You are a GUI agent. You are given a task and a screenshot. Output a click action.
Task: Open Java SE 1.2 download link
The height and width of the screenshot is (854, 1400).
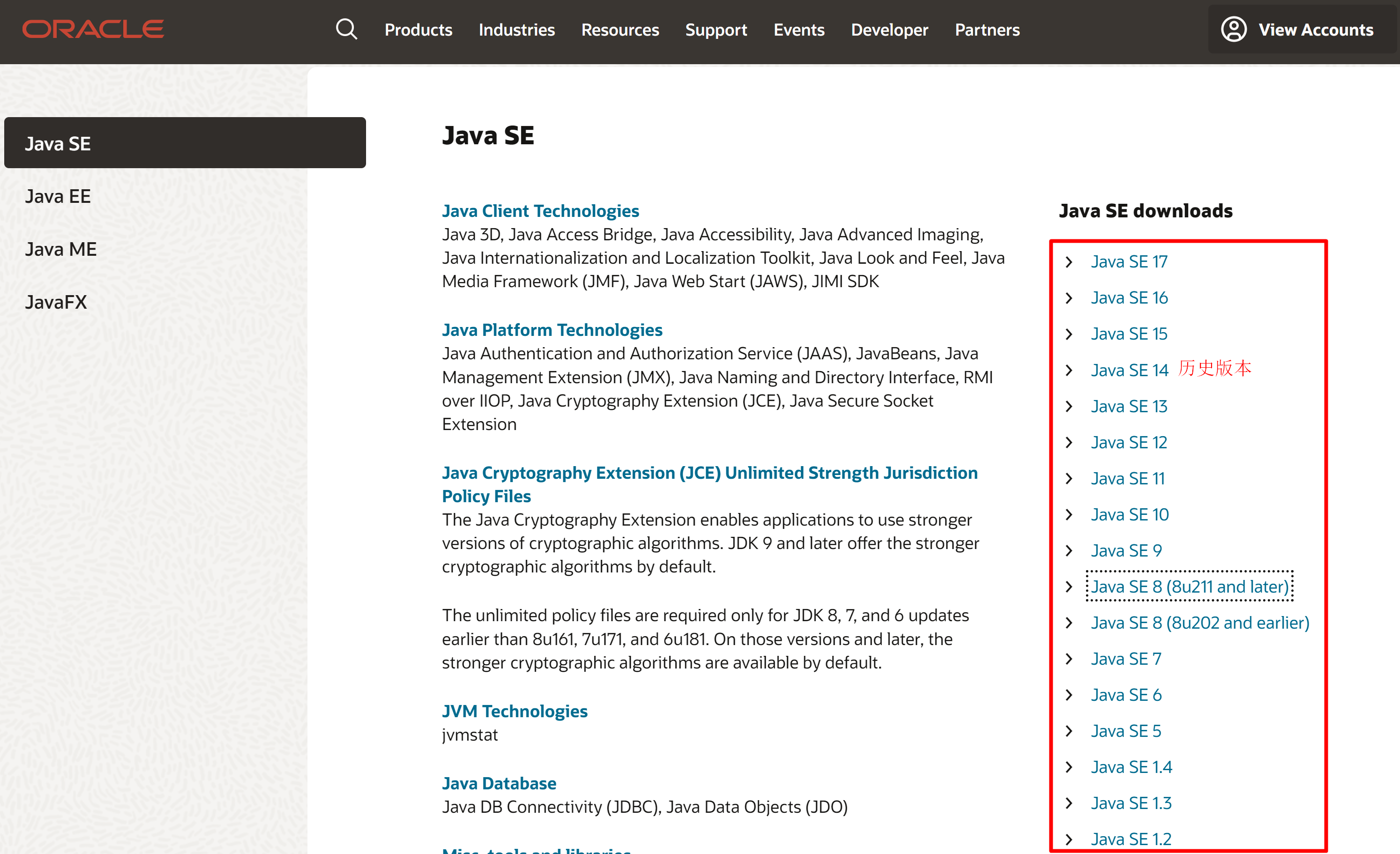[1131, 839]
